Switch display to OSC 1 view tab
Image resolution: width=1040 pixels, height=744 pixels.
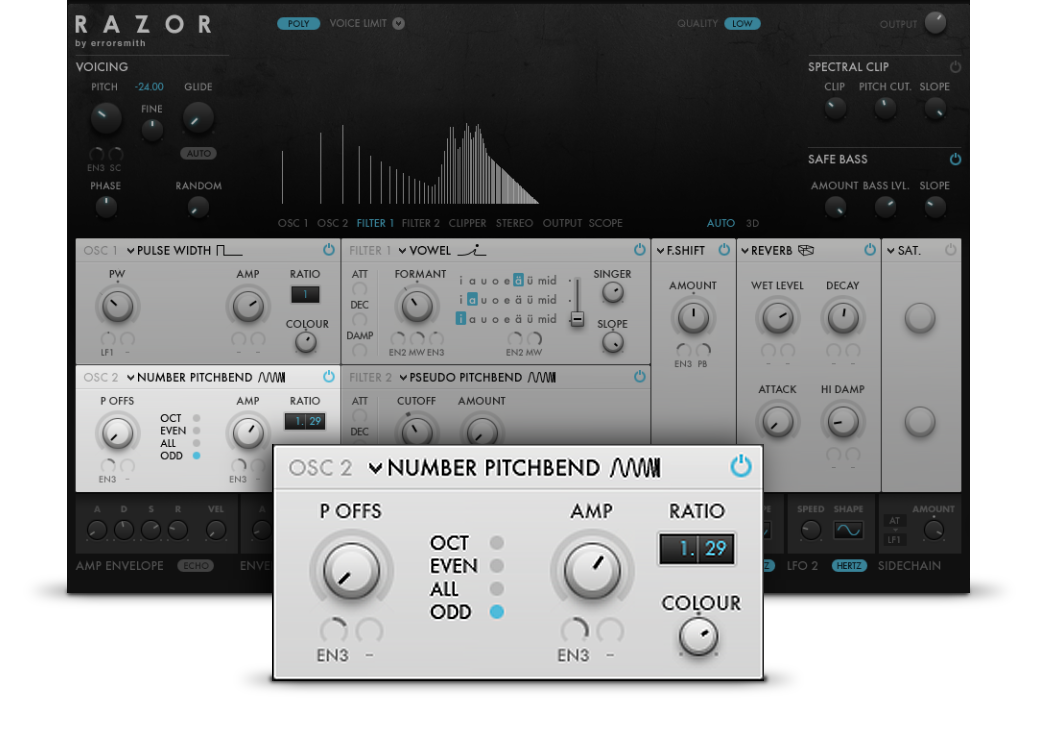[x=292, y=223]
